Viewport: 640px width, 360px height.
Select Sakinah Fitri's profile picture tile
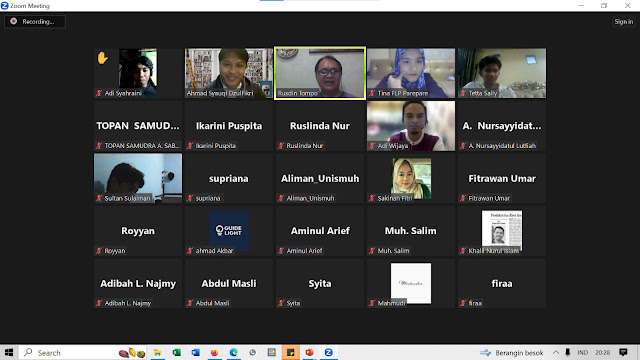pos(411,178)
